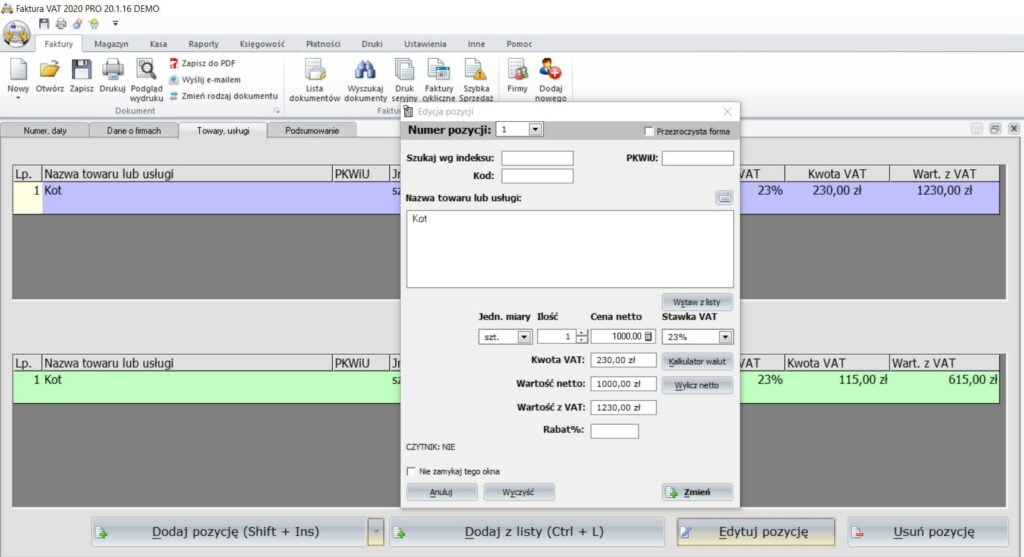Print the invoice with the Drukuj icon
The width and height of the screenshot is (1024, 557).
coord(112,71)
